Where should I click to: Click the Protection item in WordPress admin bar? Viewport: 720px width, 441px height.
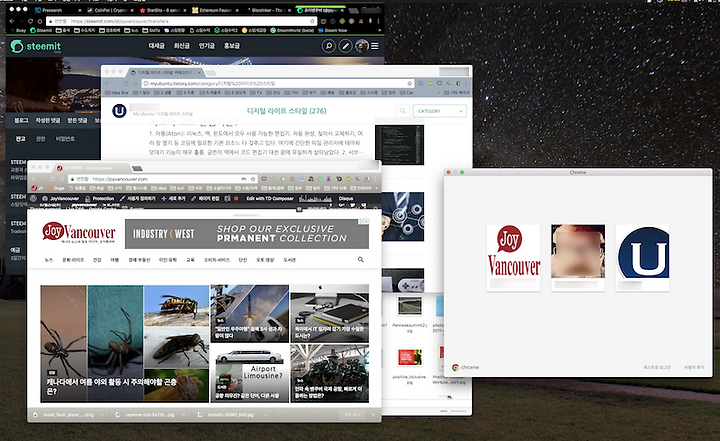coord(100,198)
